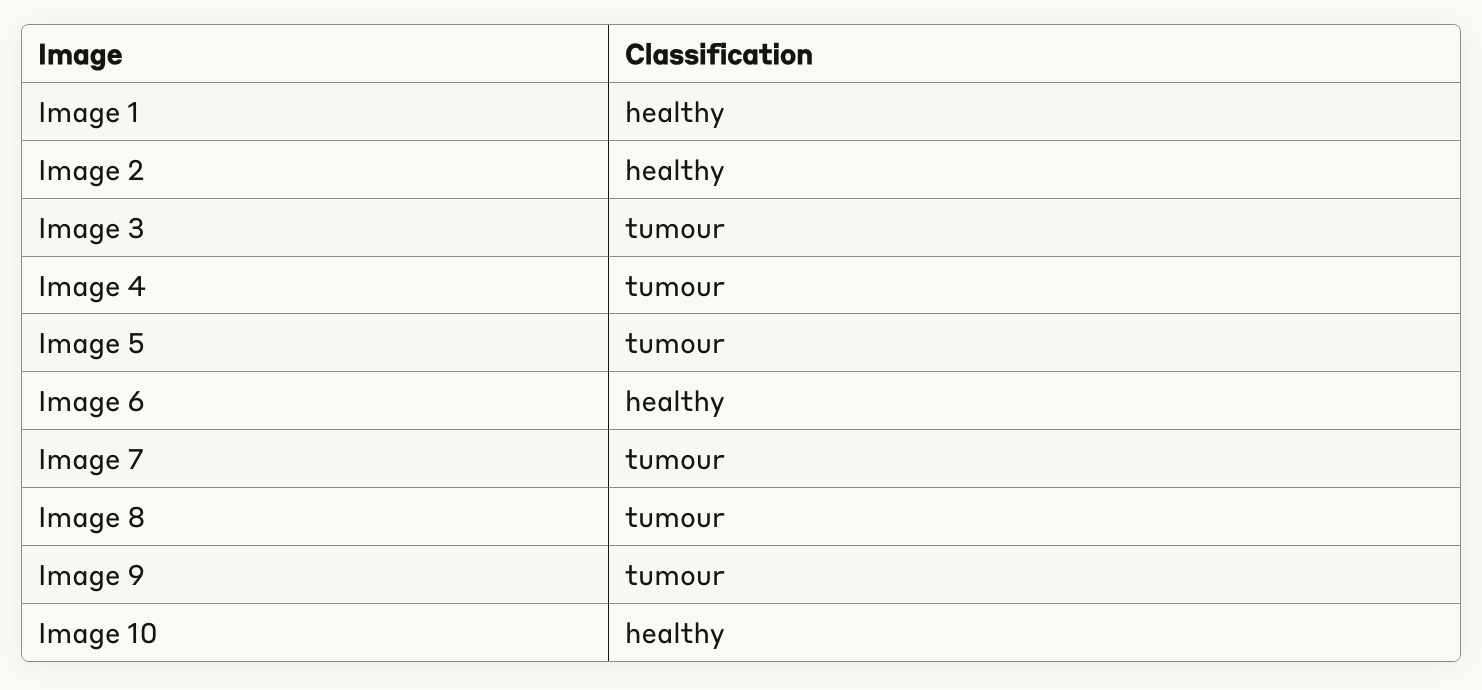Select the "Image 1" cell
The image size is (1482, 690).
(89, 113)
